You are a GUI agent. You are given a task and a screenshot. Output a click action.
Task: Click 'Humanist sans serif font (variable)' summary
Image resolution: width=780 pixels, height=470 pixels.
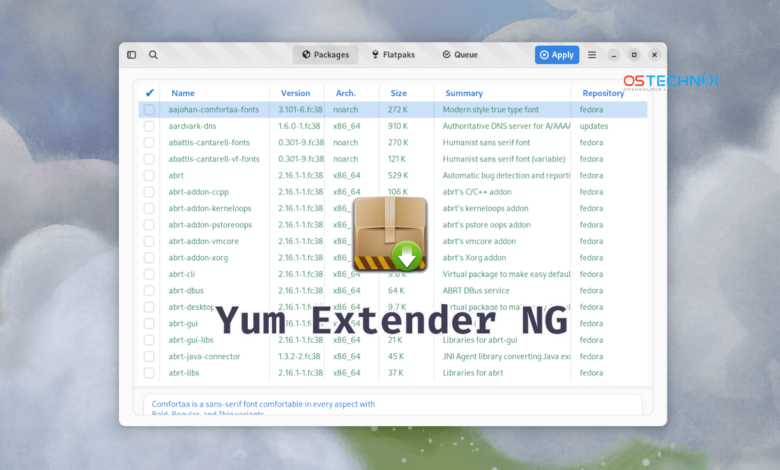pos(504,159)
